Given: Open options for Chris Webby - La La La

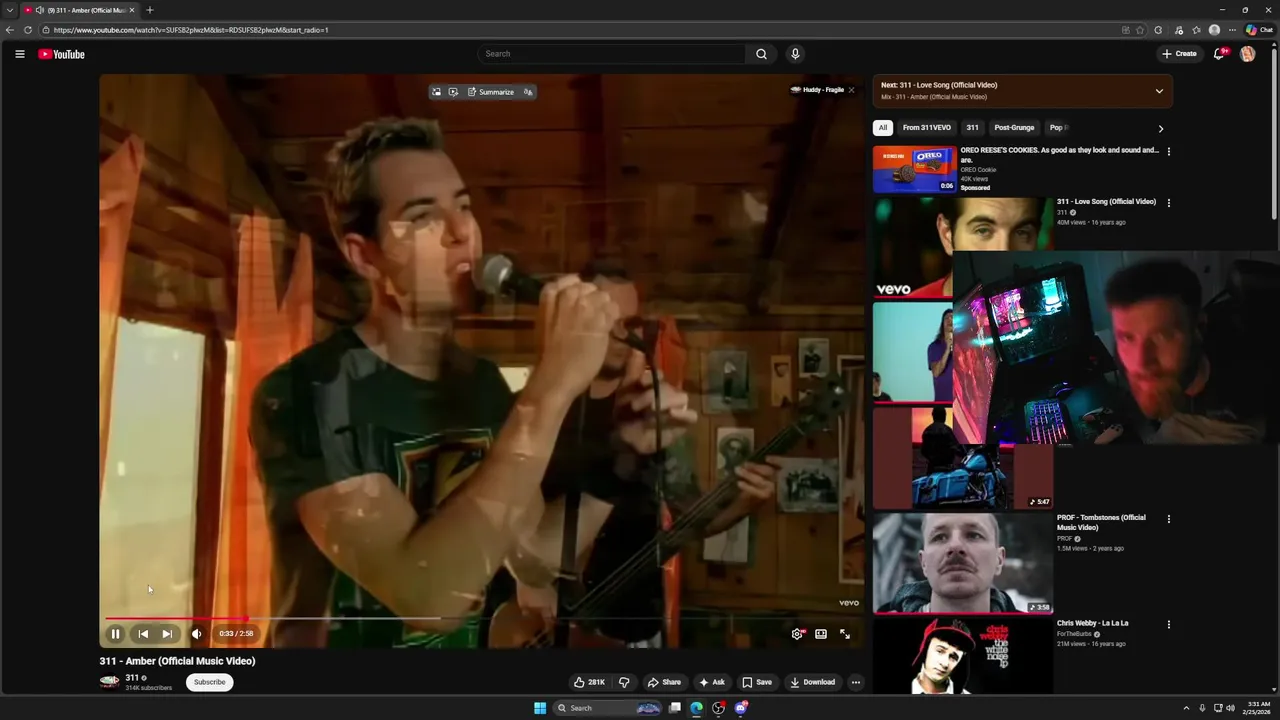Looking at the screenshot, I should [x=1168, y=625].
